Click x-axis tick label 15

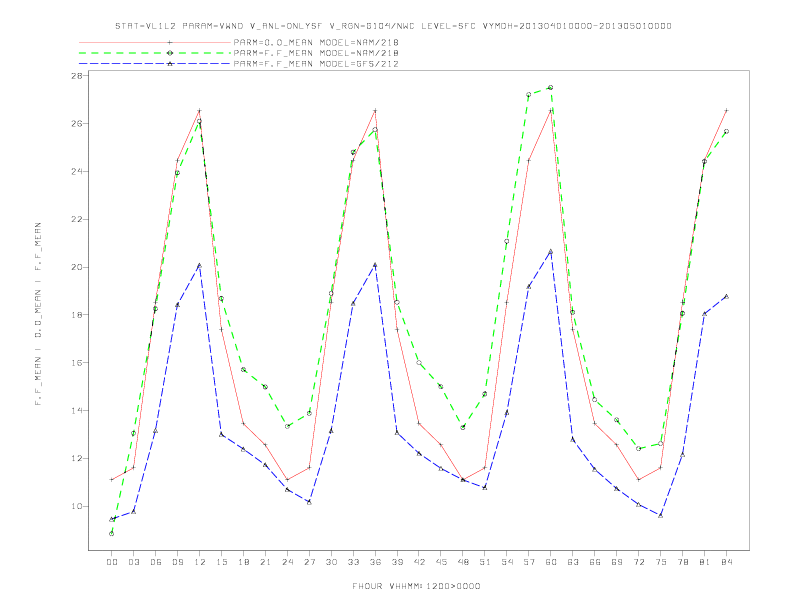tap(221, 562)
